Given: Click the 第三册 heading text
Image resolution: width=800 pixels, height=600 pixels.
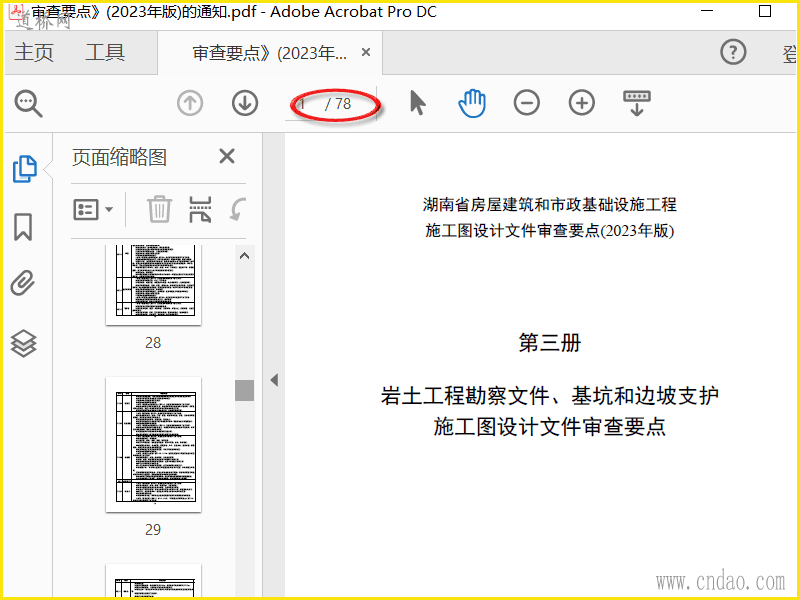Looking at the screenshot, I should coord(549,342).
